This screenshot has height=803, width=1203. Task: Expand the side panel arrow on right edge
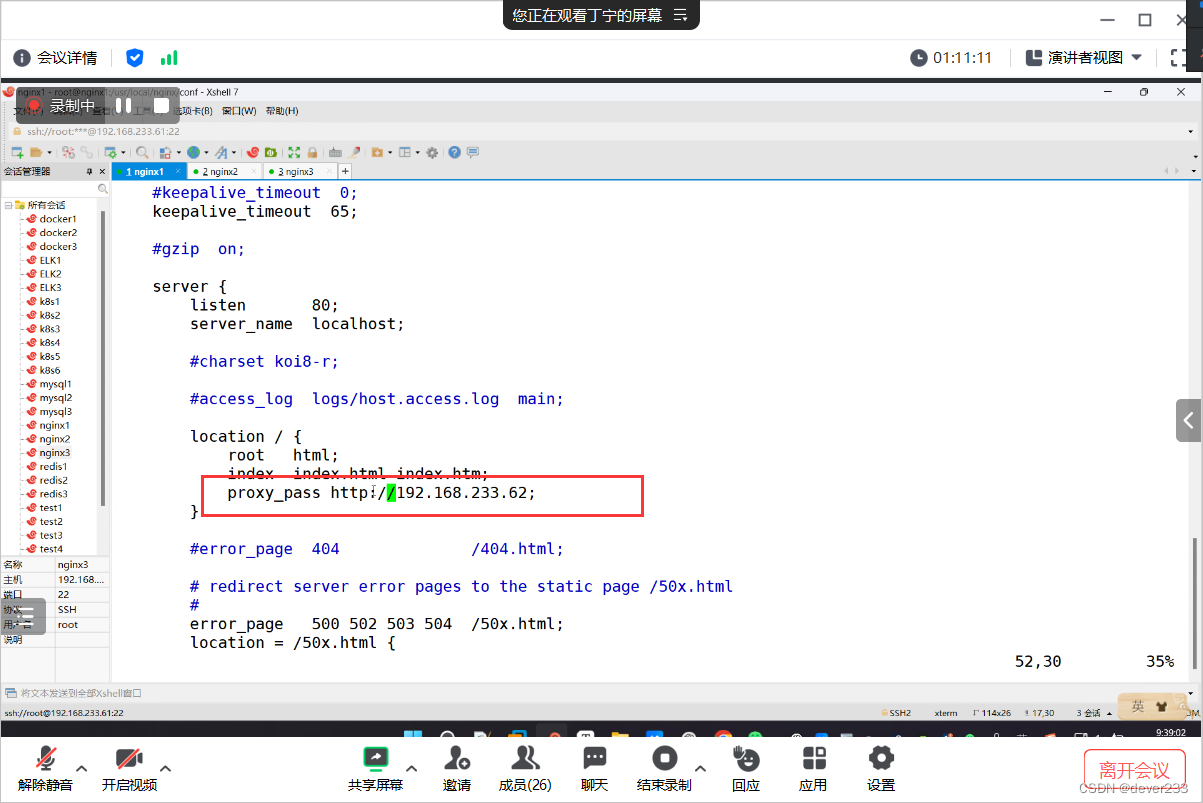tap(1188, 420)
